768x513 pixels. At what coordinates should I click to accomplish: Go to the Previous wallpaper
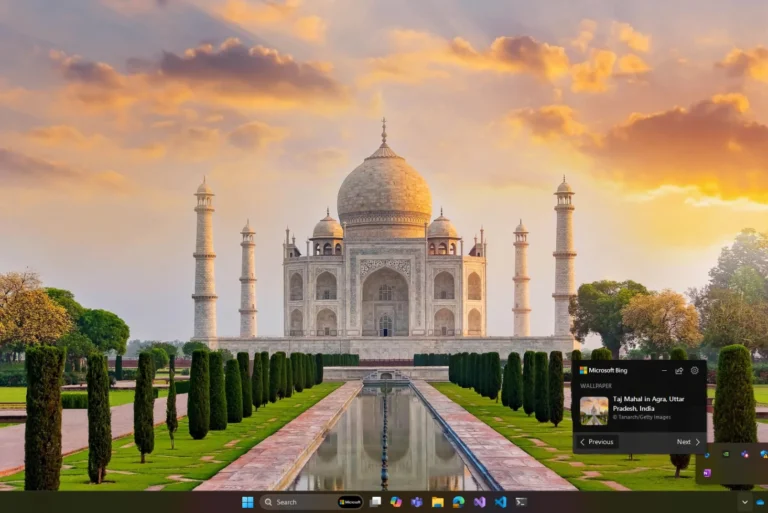(x=597, y=441)
